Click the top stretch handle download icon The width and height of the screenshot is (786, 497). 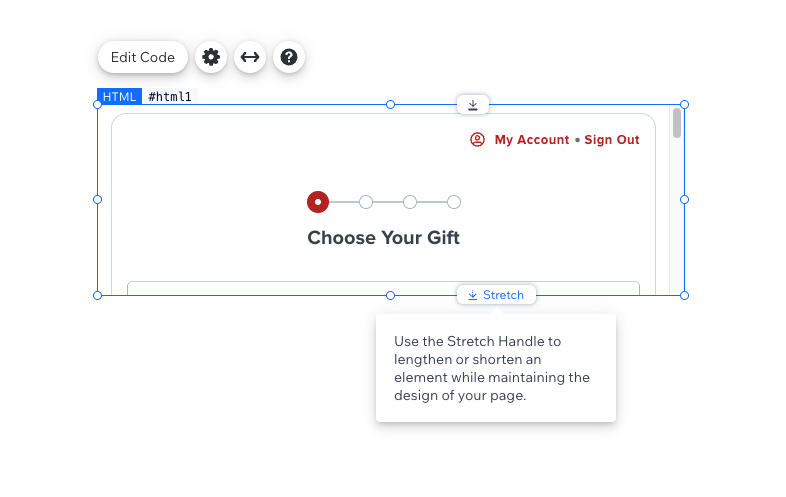pos(473,105)
